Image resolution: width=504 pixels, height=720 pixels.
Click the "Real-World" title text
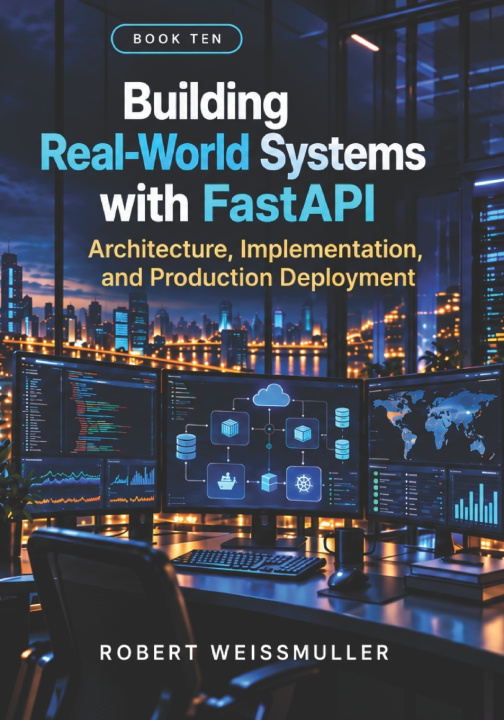(145, 152)
